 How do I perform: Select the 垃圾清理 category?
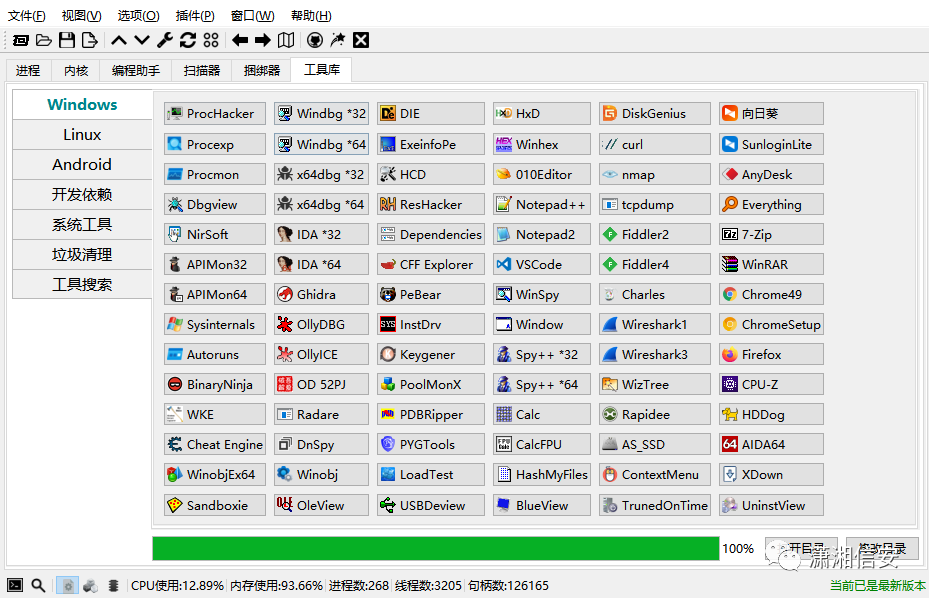coord(82,255)
